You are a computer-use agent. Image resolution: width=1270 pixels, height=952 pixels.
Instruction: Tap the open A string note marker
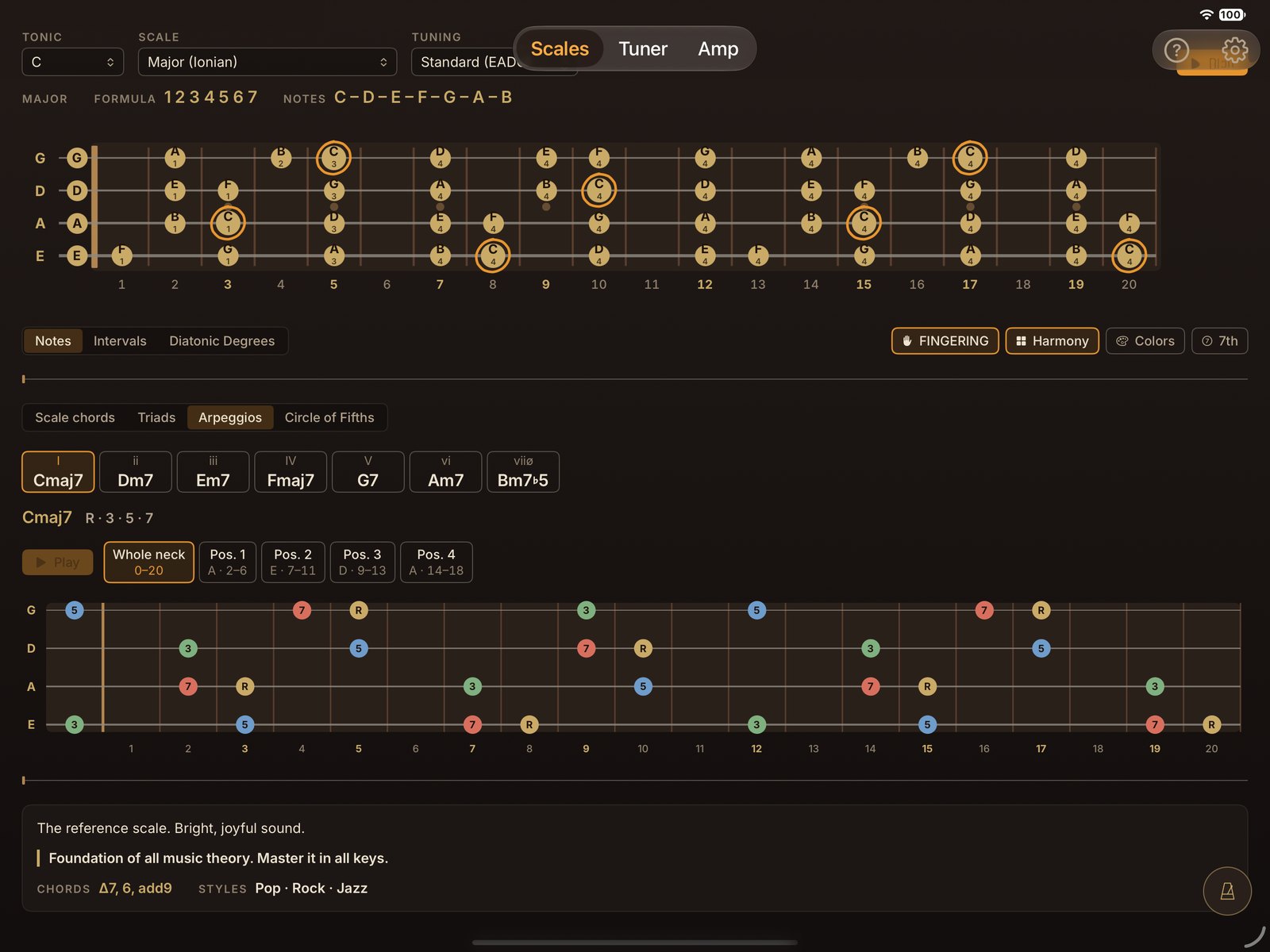(x=77, y=224)
